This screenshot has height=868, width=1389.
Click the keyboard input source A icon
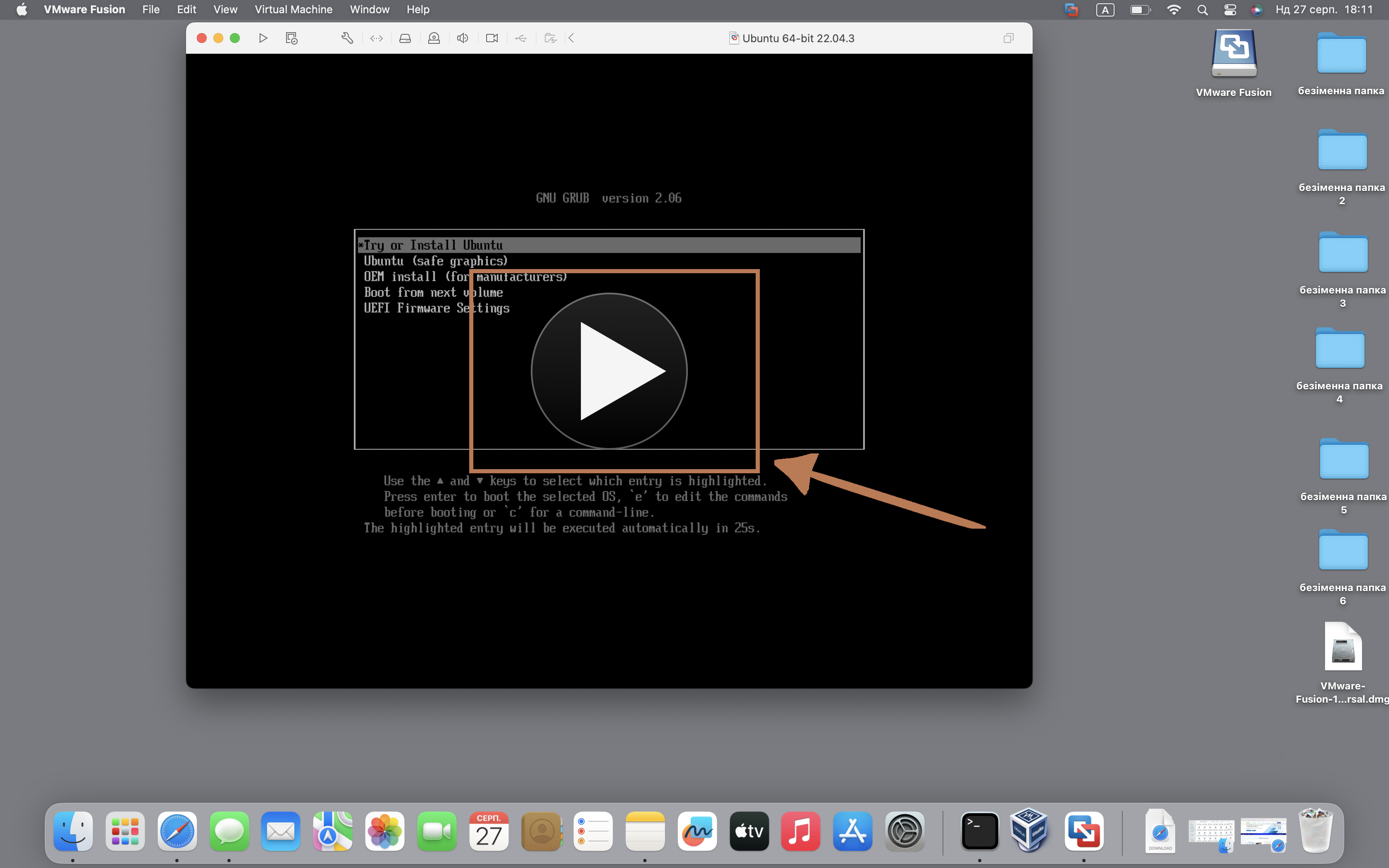coord(1105,9)
